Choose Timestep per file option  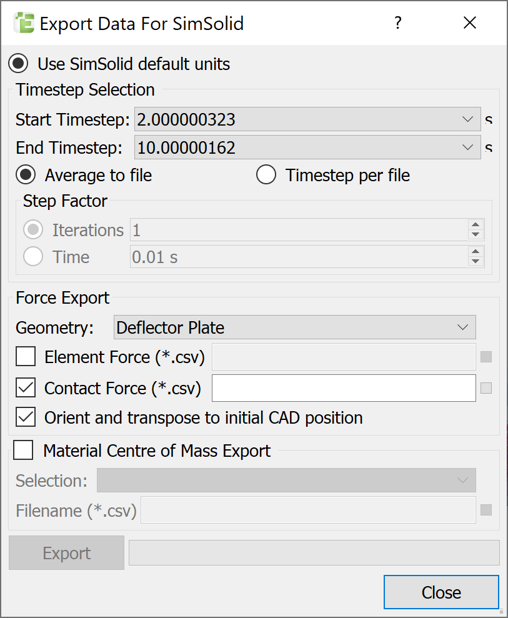pyautogui.click(x=266, y=175)
